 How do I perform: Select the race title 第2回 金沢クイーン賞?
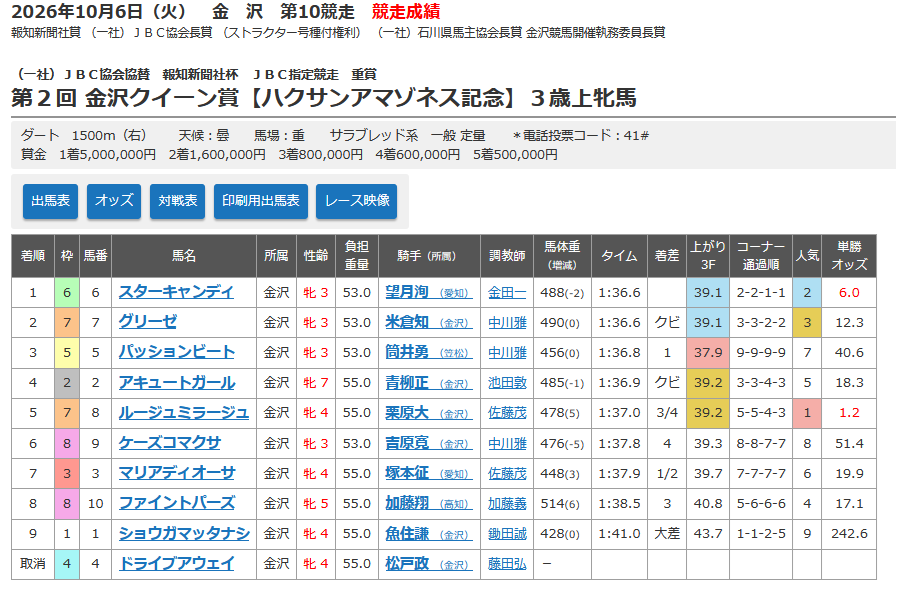point(125,98)
